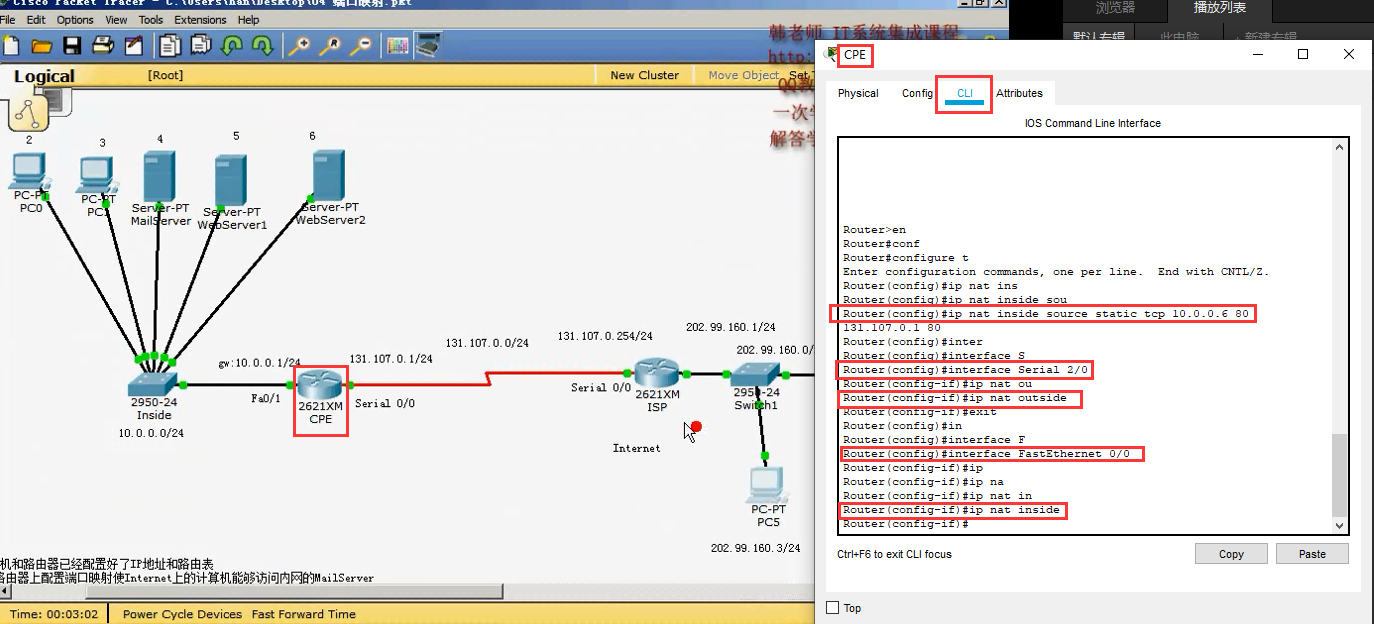Enable the Top checkbox
The width and height of the screenshot is (1374, 624).
click(x=833, y=608)
